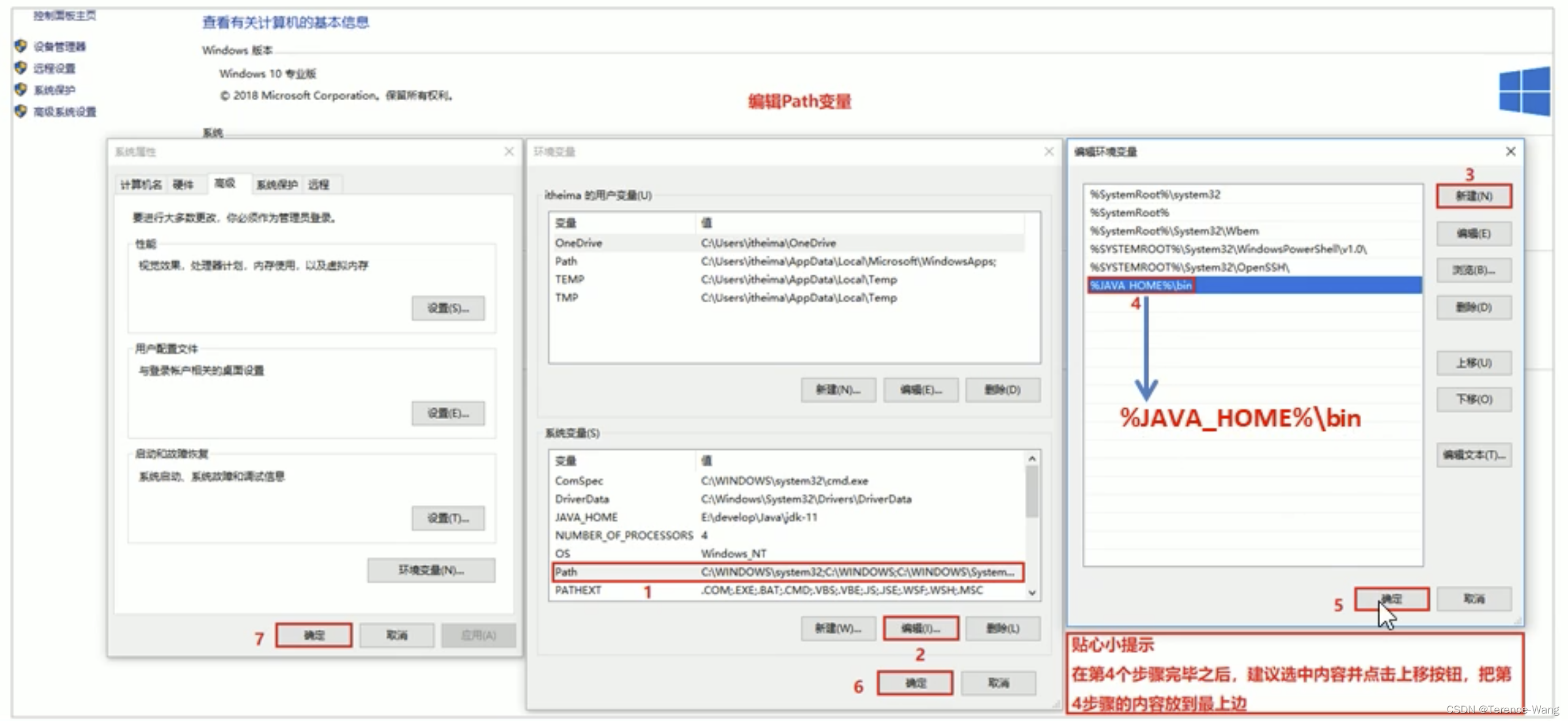This screenshot has width=1568, height=721.
Task: Open 环境变量(N) button in 系统属性
Action: tap(431, 570)
